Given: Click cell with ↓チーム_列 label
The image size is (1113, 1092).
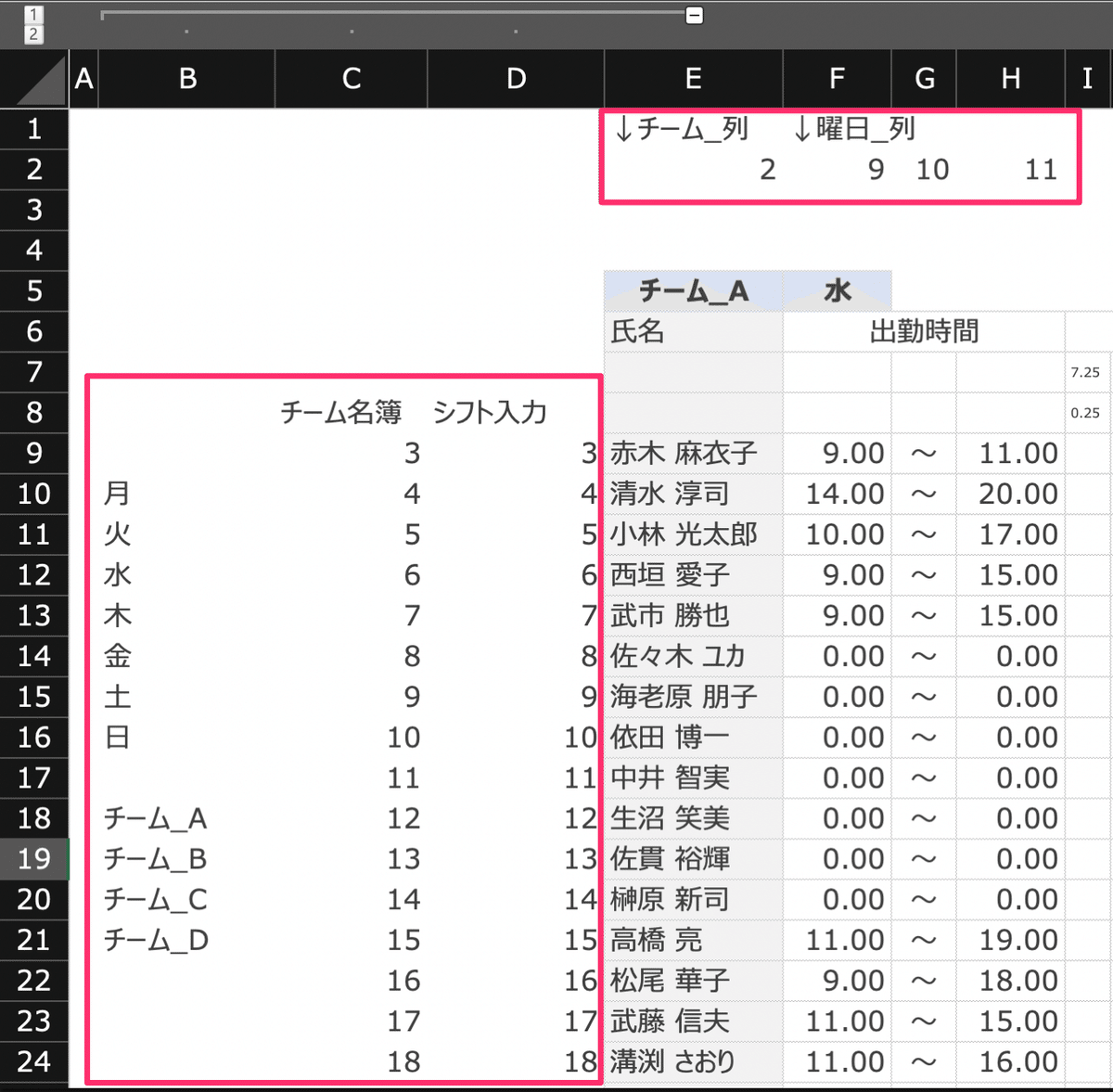Looking at the screenshot, I should click(x=693, y=129).
